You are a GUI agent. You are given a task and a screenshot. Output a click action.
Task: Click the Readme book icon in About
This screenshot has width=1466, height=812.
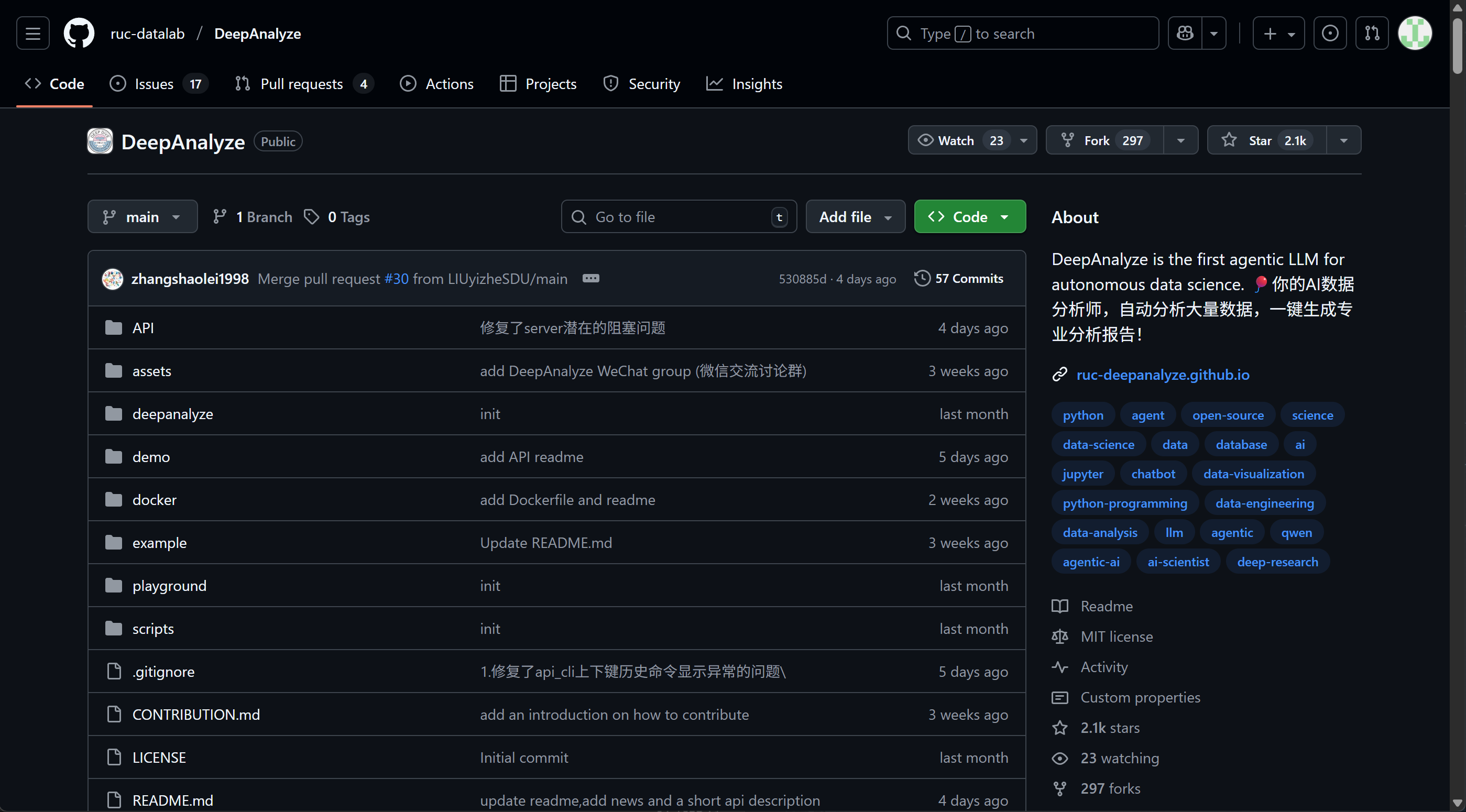point(1059,606)
